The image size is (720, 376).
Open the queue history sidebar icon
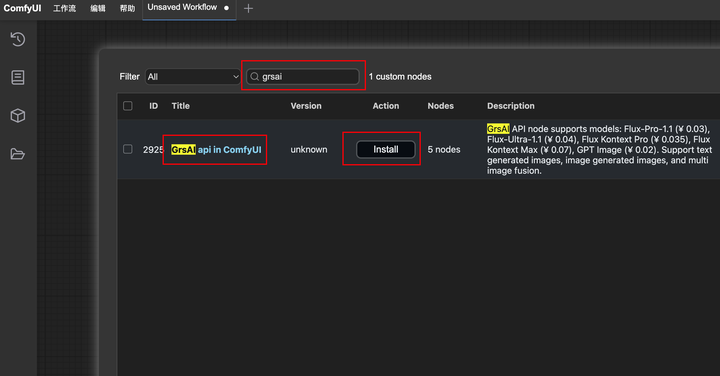[x=18, y=39]
